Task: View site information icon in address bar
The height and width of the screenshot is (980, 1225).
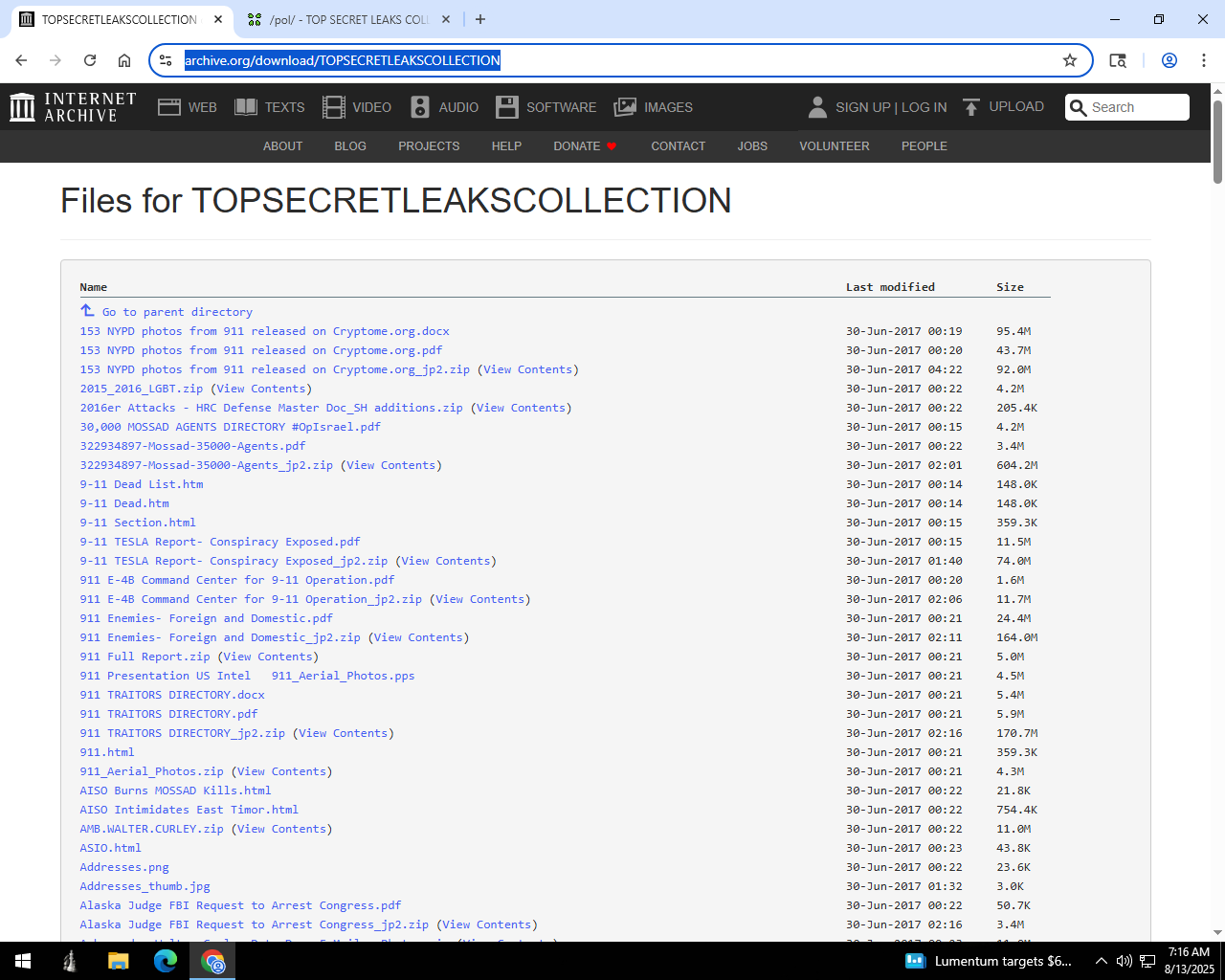Action: pyautogui.click(x=166, y=60)
